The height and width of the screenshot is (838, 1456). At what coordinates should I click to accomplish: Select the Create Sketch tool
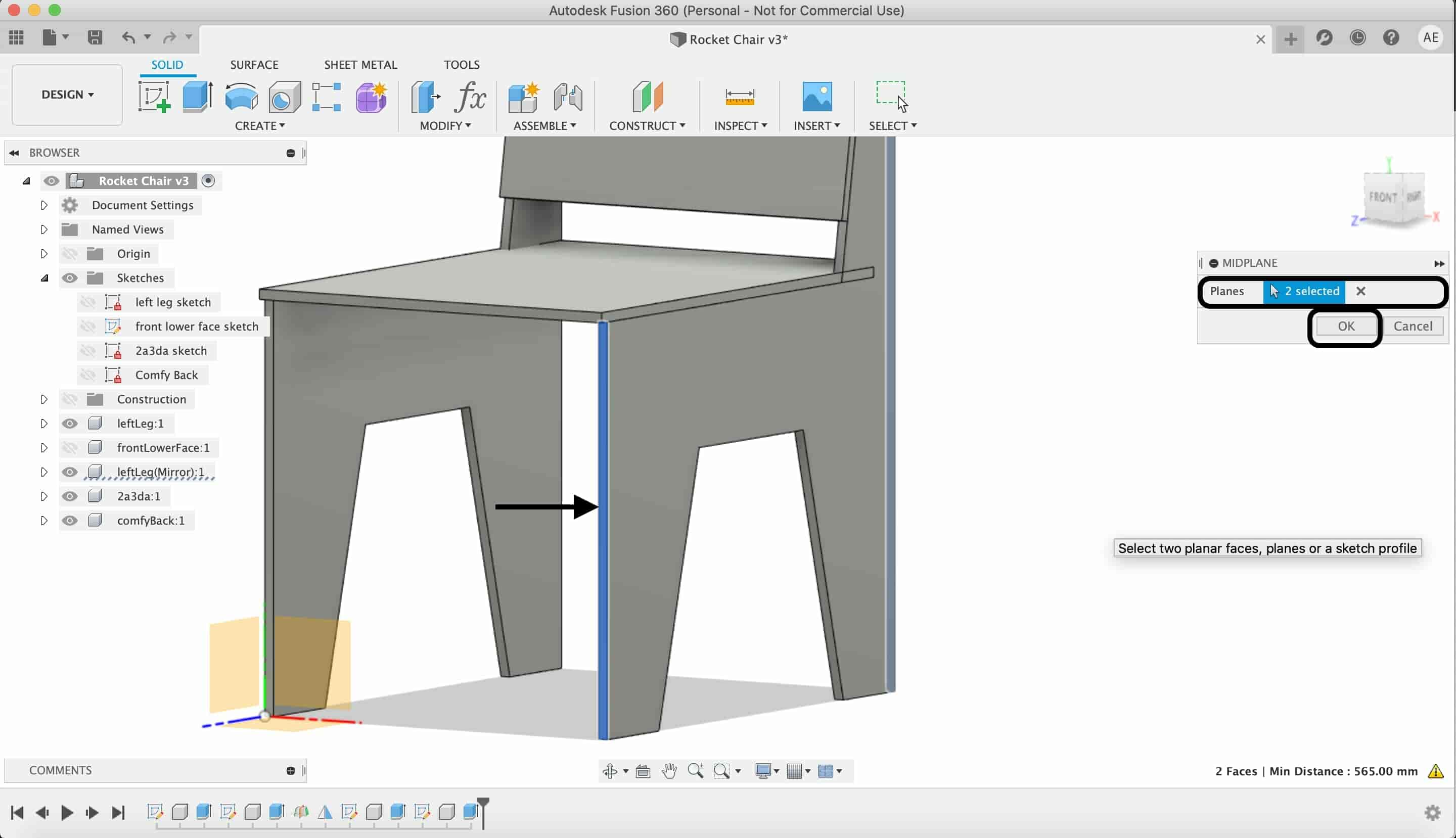(154, 97)
